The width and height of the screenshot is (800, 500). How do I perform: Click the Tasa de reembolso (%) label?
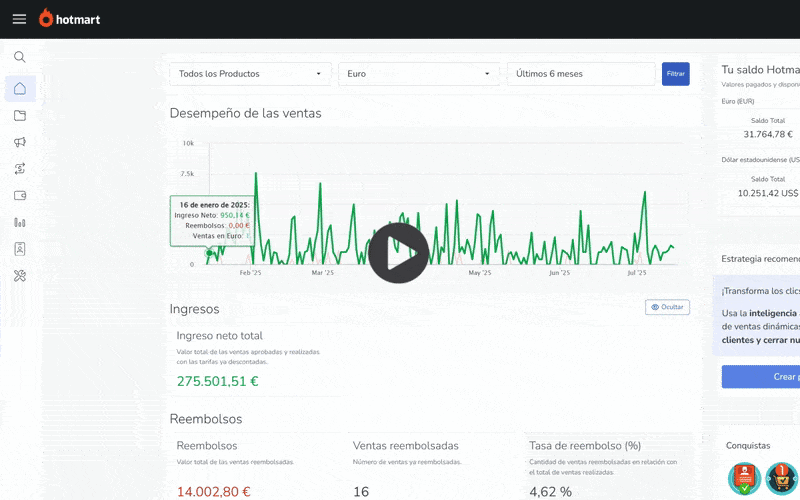pos(585,445)
